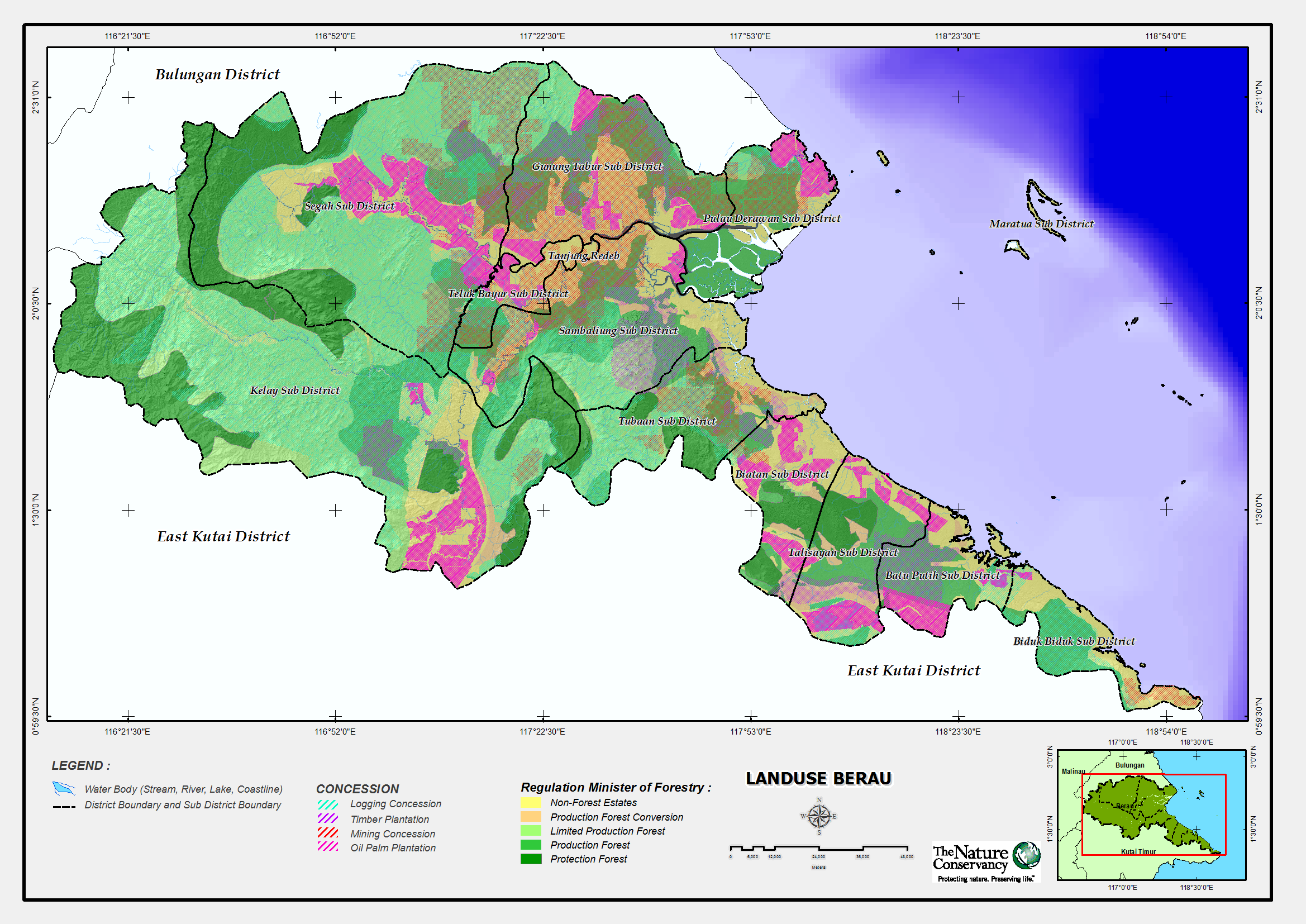Click the Water Body legend symbol
The image size is (1306, 924).
(64, 789)
